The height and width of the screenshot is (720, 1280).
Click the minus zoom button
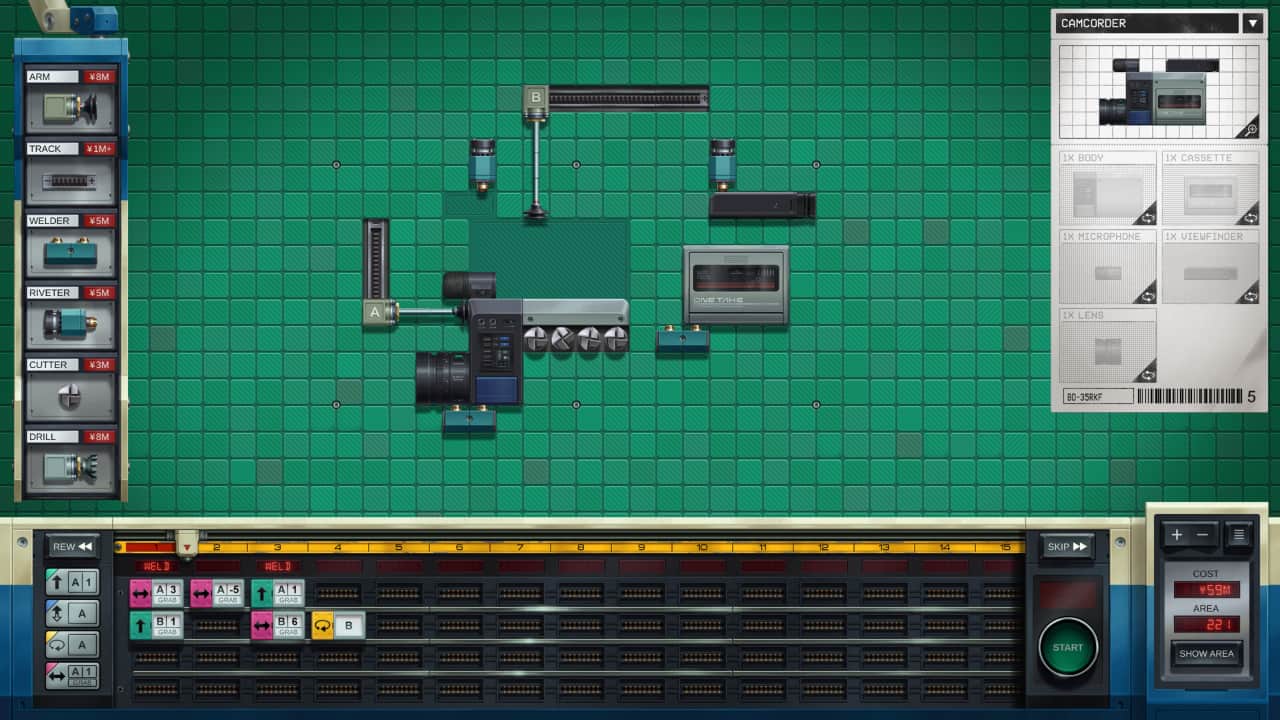[x=1202, y=535]
